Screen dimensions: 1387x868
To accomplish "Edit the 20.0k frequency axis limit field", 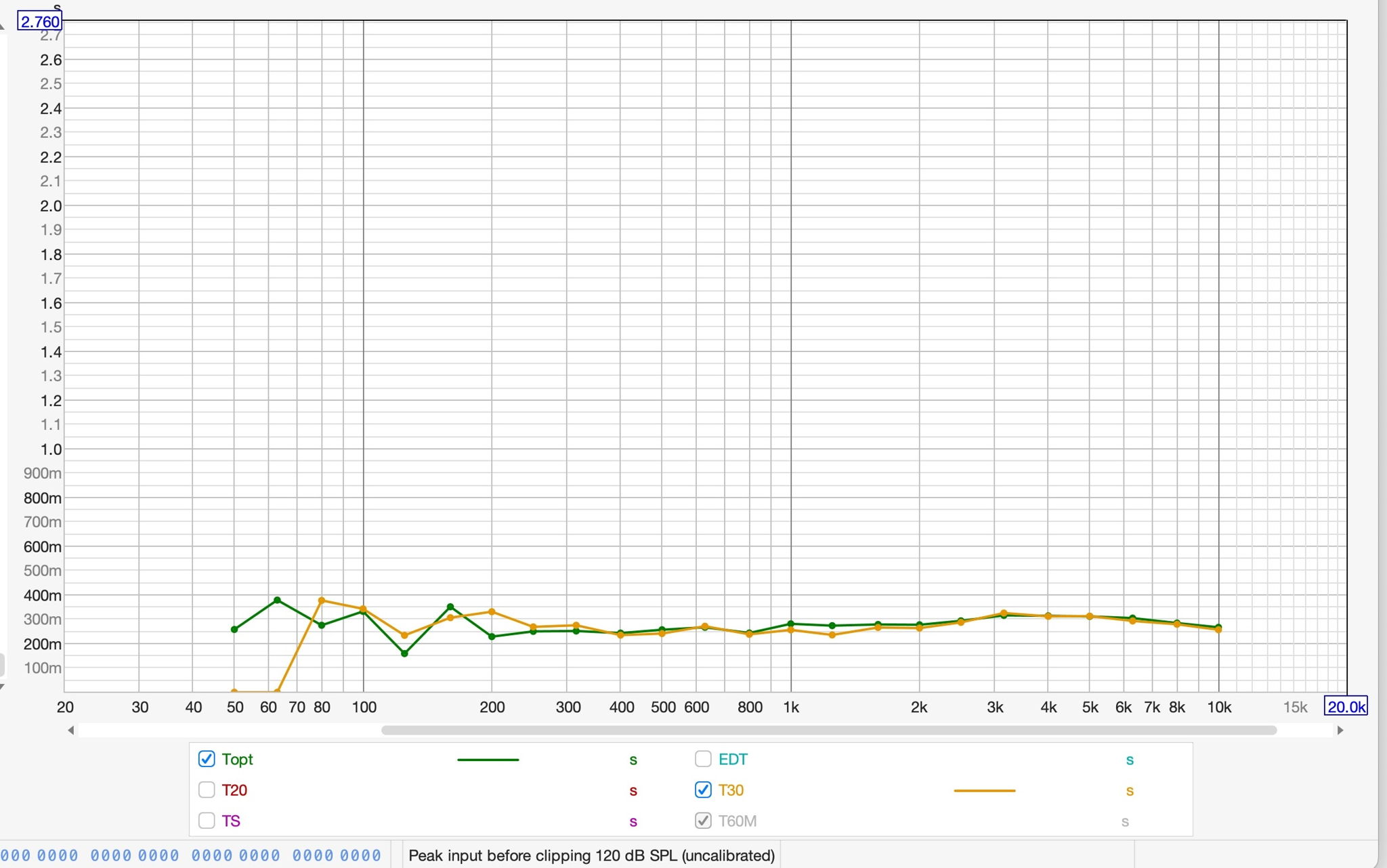I will coord(1346,707).
